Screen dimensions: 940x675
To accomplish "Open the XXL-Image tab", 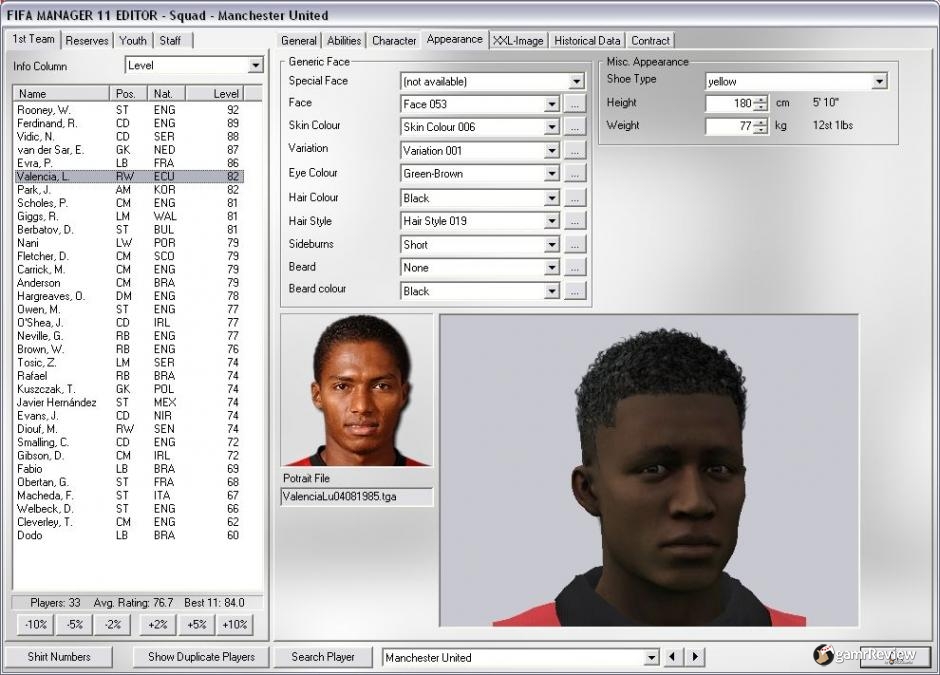I will pyautogui.click(x=518, y=41).
